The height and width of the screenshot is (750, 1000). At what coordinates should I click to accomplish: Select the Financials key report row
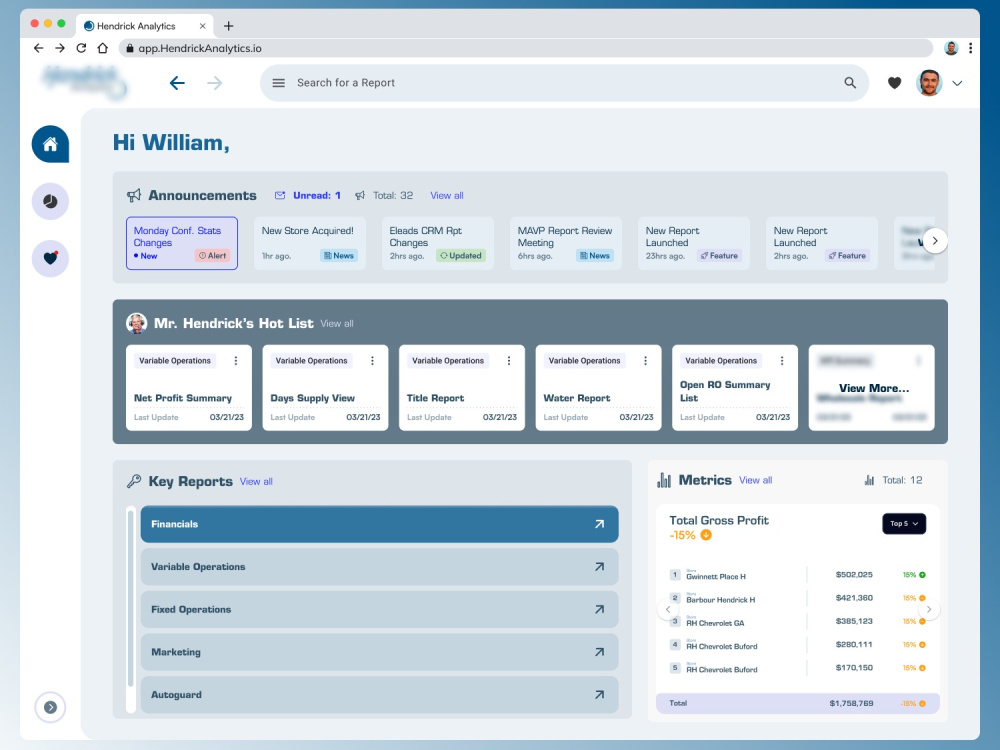click(x=379, y=524)
